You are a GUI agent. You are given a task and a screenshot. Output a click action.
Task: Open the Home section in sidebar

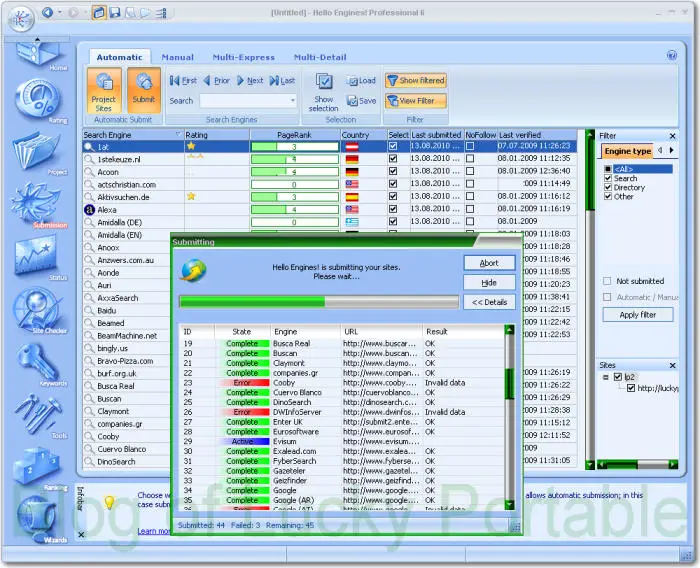pyautogui.click(x=40, y=56)
